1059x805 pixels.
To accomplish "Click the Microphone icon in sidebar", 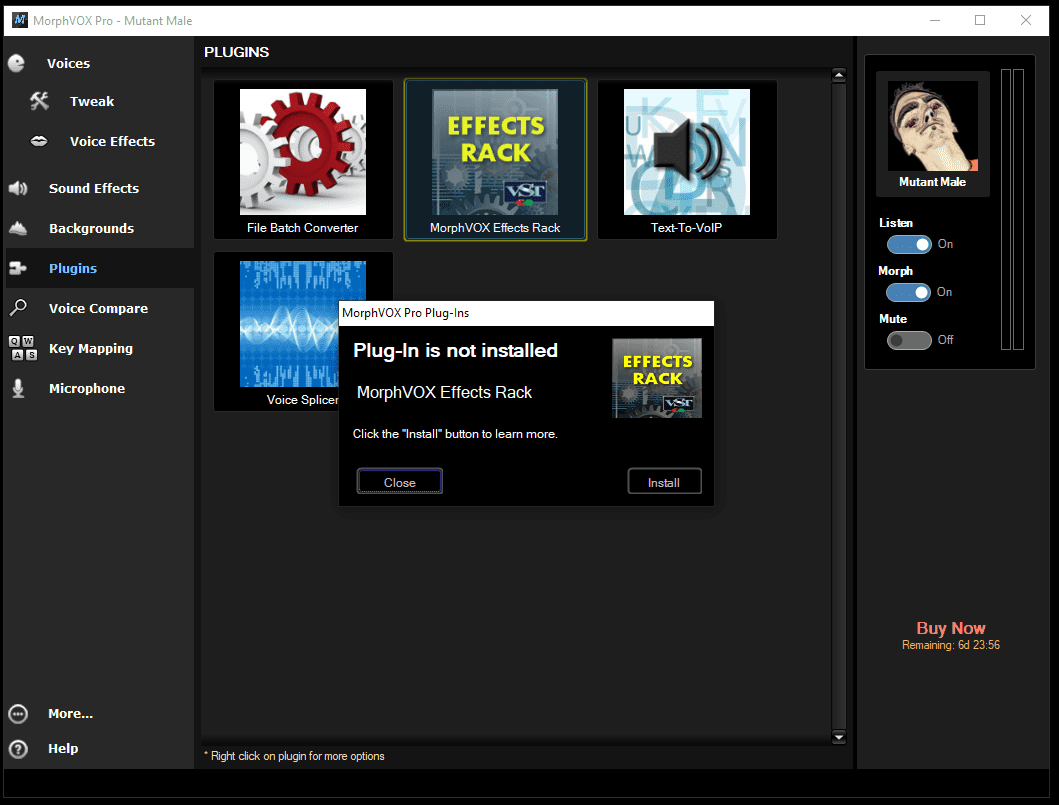I will click(x=18, y=388).
